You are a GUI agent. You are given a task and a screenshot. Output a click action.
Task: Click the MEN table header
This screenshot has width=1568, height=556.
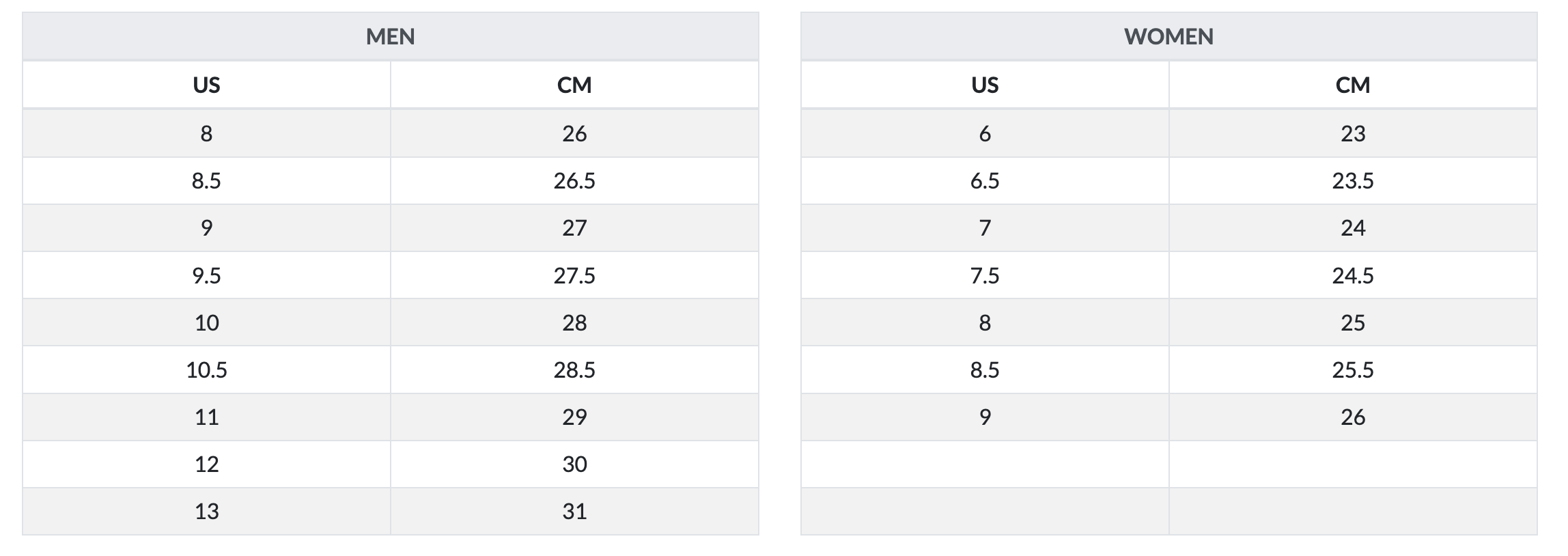390,36
